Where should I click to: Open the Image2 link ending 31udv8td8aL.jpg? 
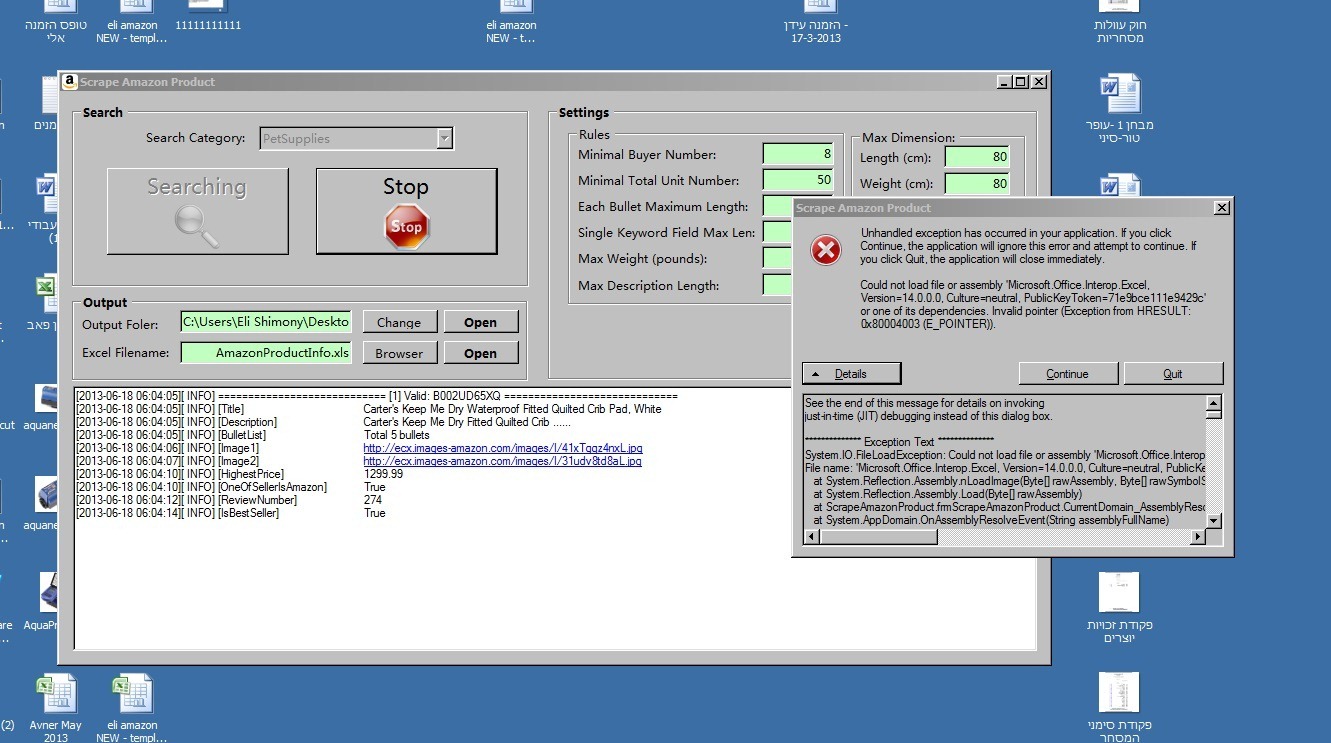[502, 461]
